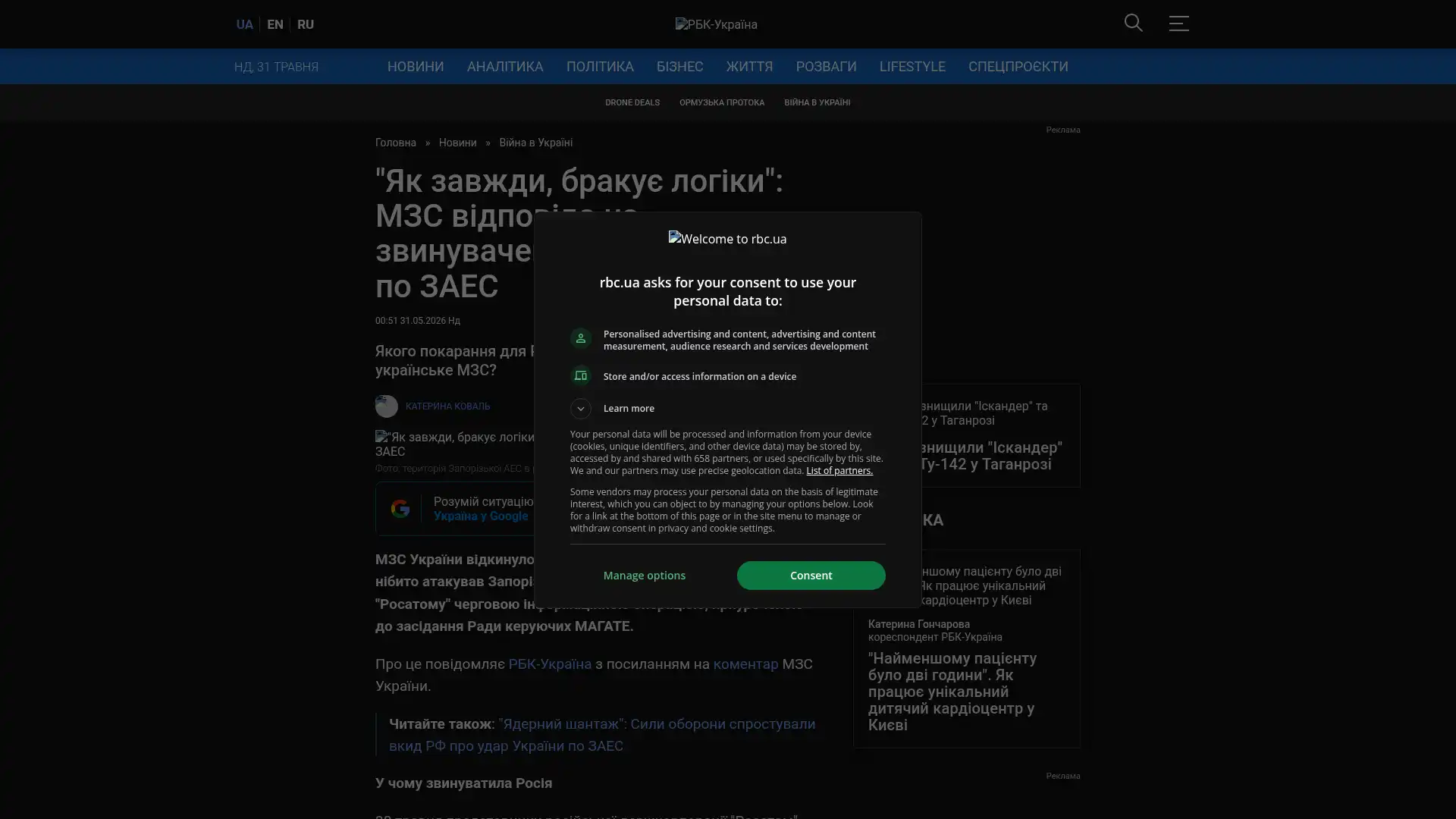Open the ОРМУЗЬКА ПРОТОКА topic link
Screen dimensions: 1456x819
click(x=721, y=102)
